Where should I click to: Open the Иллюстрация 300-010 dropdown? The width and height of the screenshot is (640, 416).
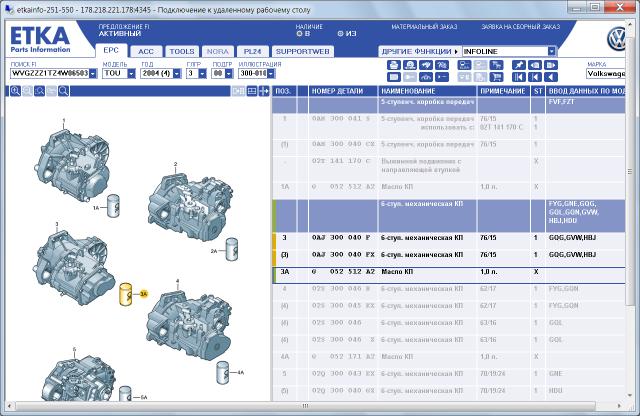tap(271, 73)
